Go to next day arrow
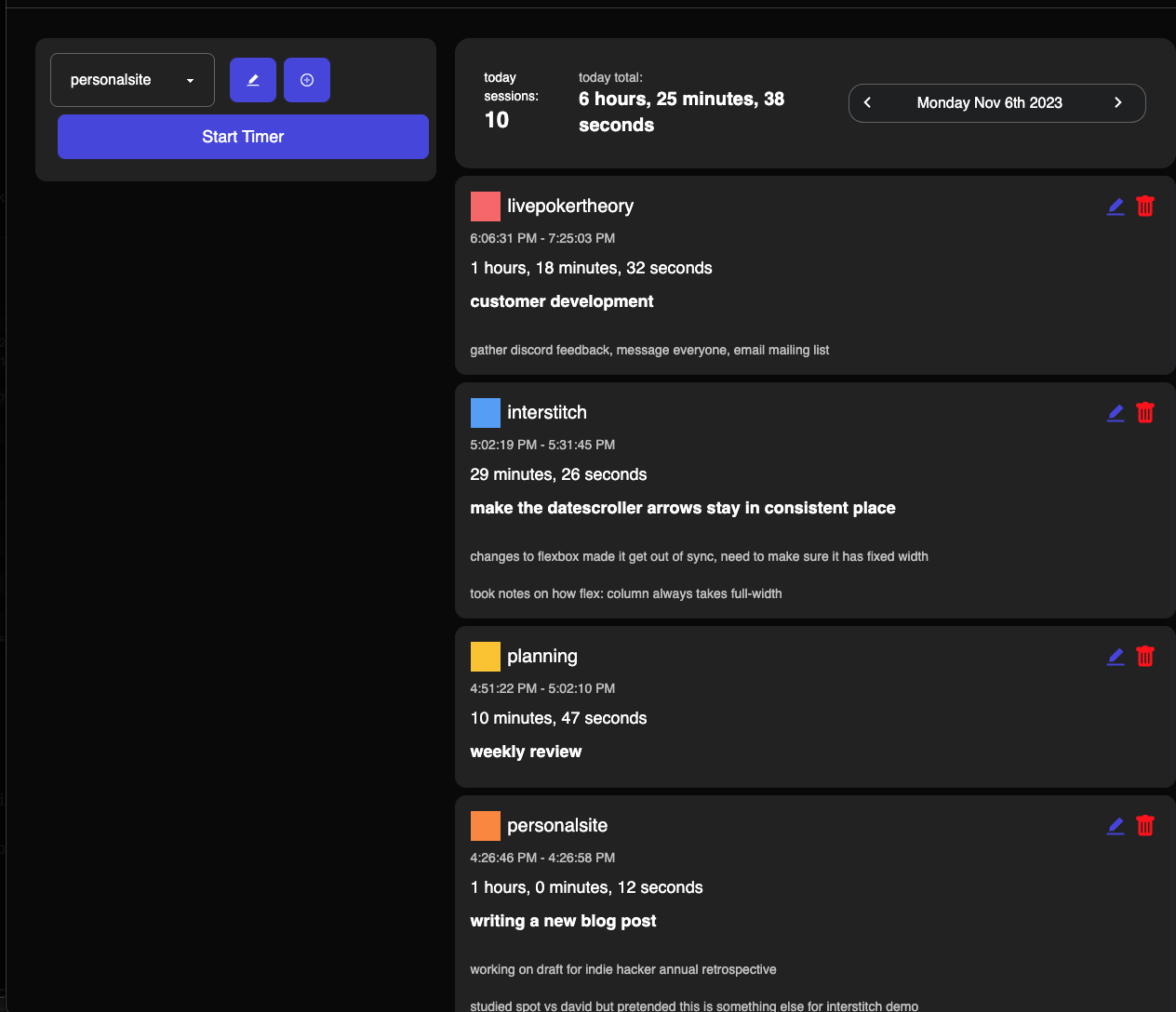Viewport: 1176px width, 1012px height. click(1118, 102)
